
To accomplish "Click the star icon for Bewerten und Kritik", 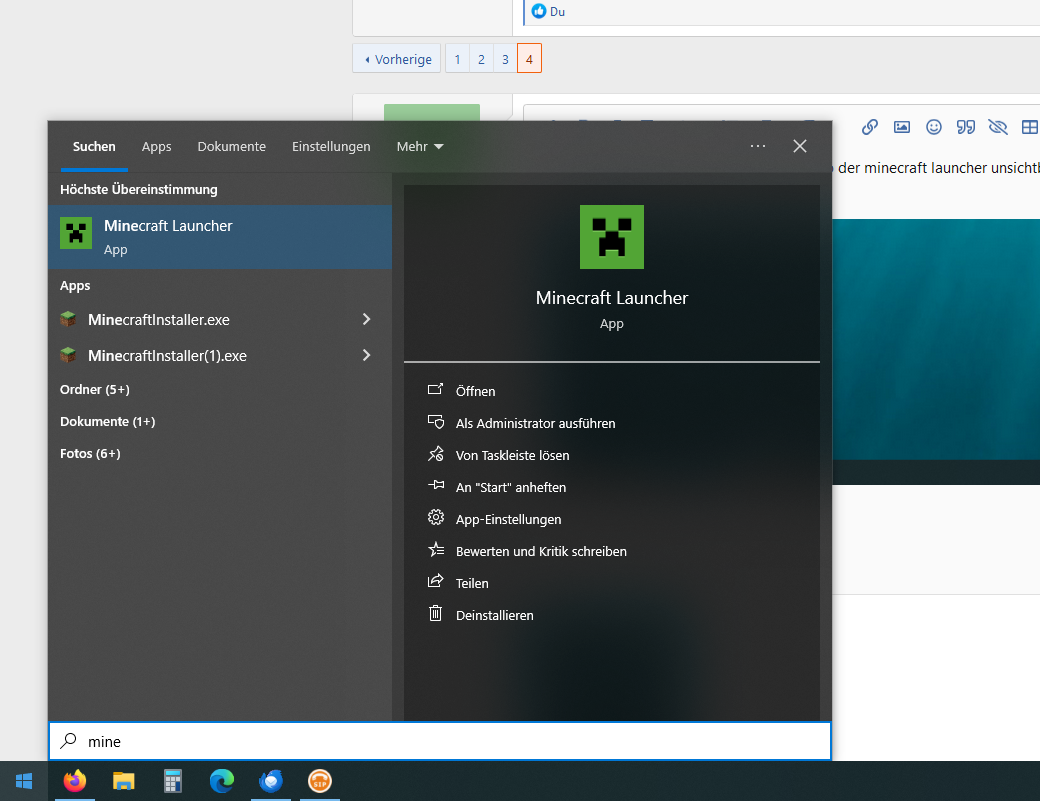I will tap(436, 549).
